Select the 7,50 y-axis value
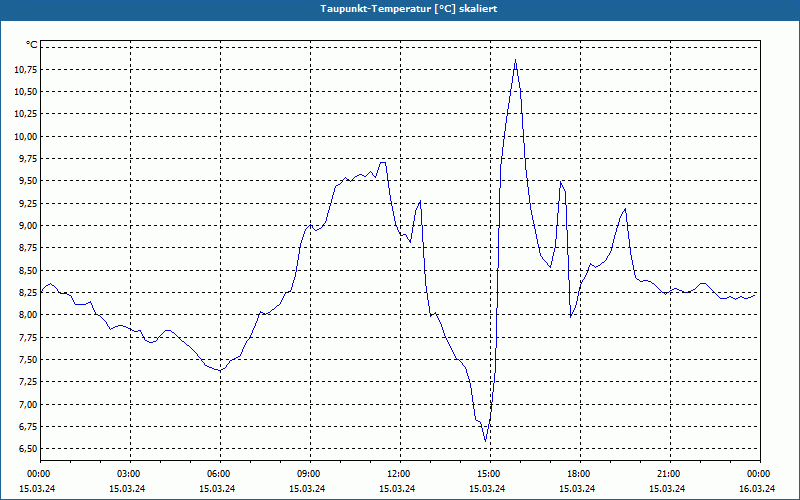Image resolution: width=800 pixels, height=500 pixels. click(x=27, y=360)
